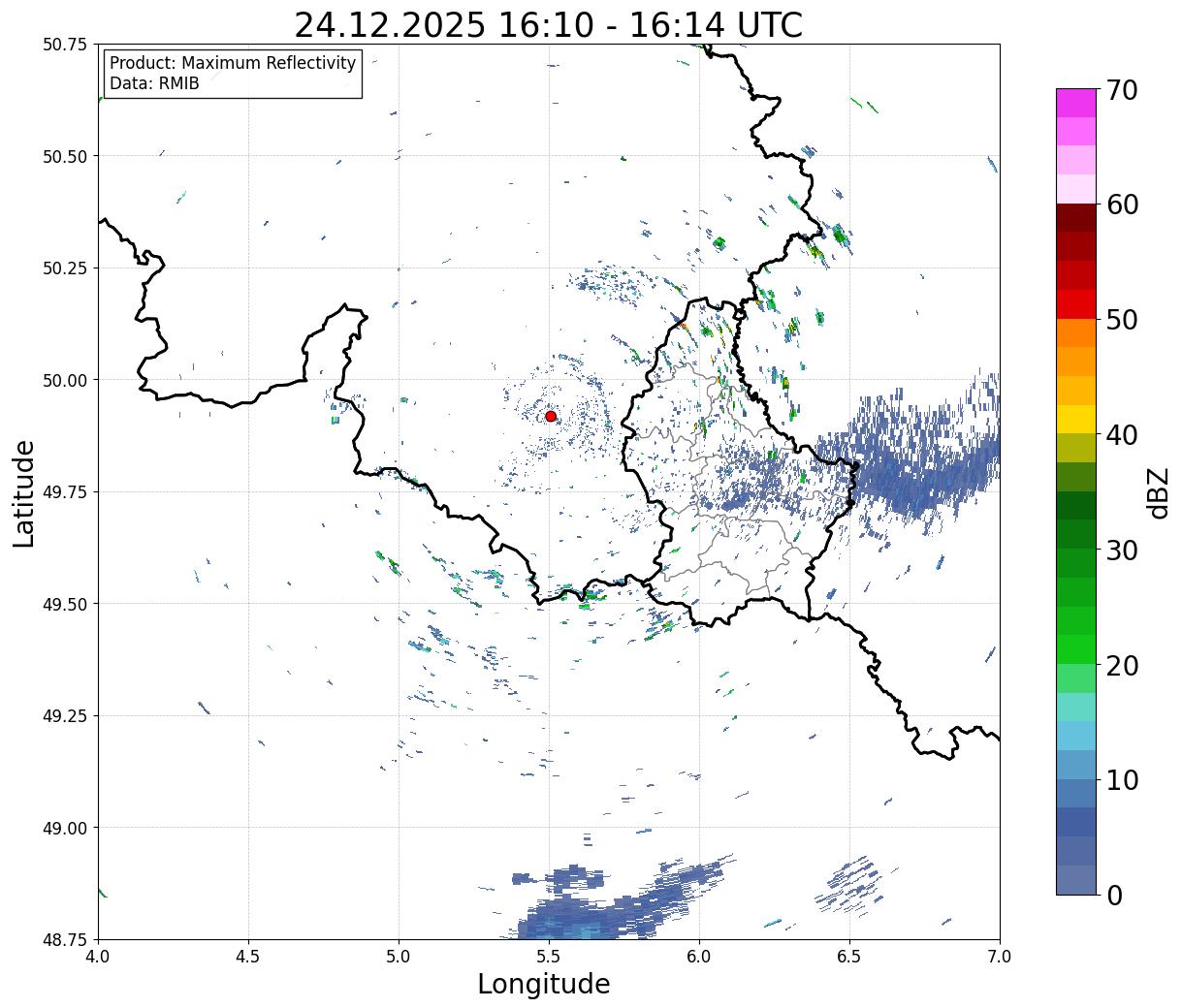This screenshot has height=1008, width=1182.
Task: Click the colorbar tick label 70
Action: tap(1121, 90)
